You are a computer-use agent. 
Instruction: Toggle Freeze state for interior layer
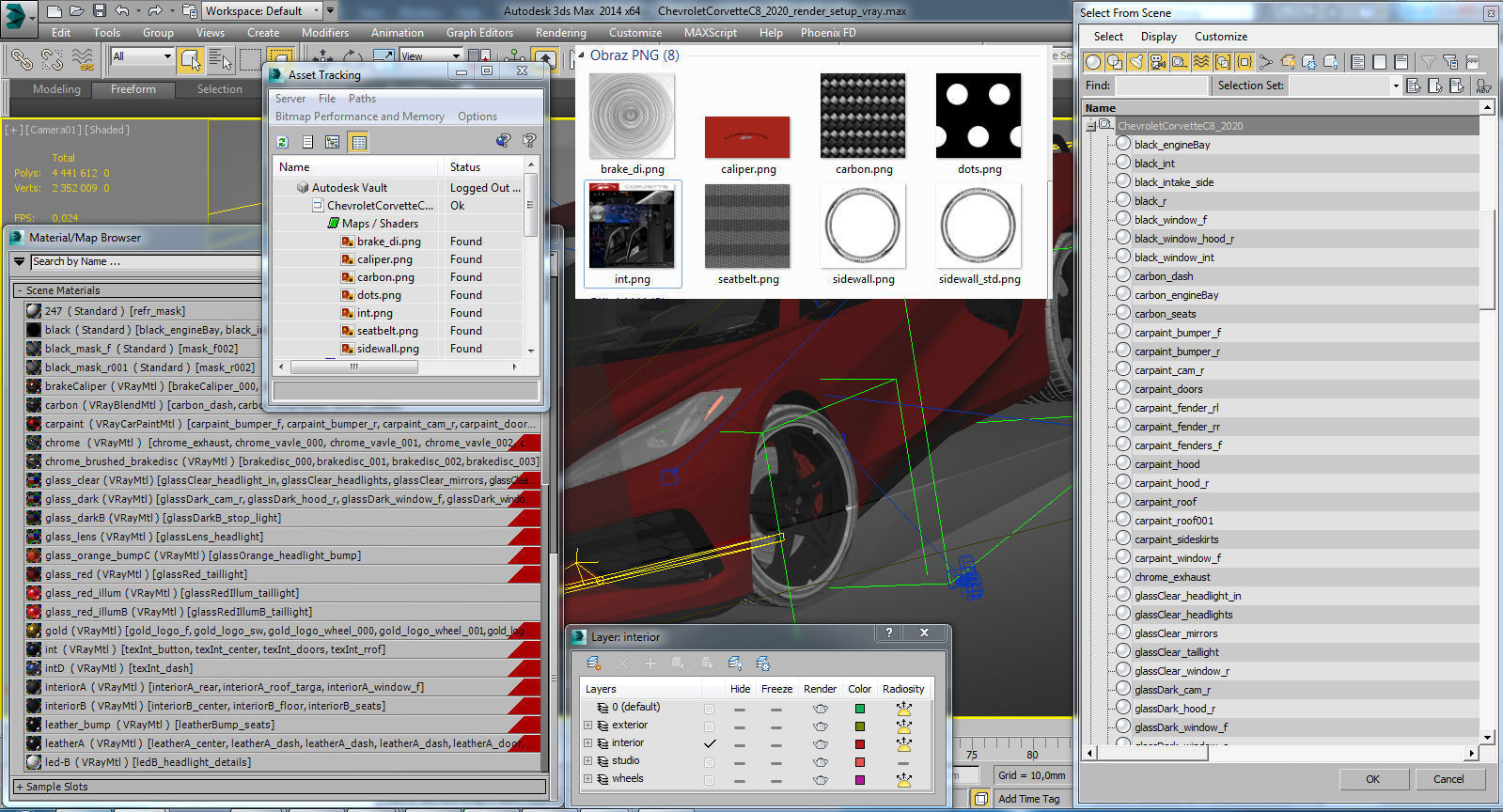(776, 744)
